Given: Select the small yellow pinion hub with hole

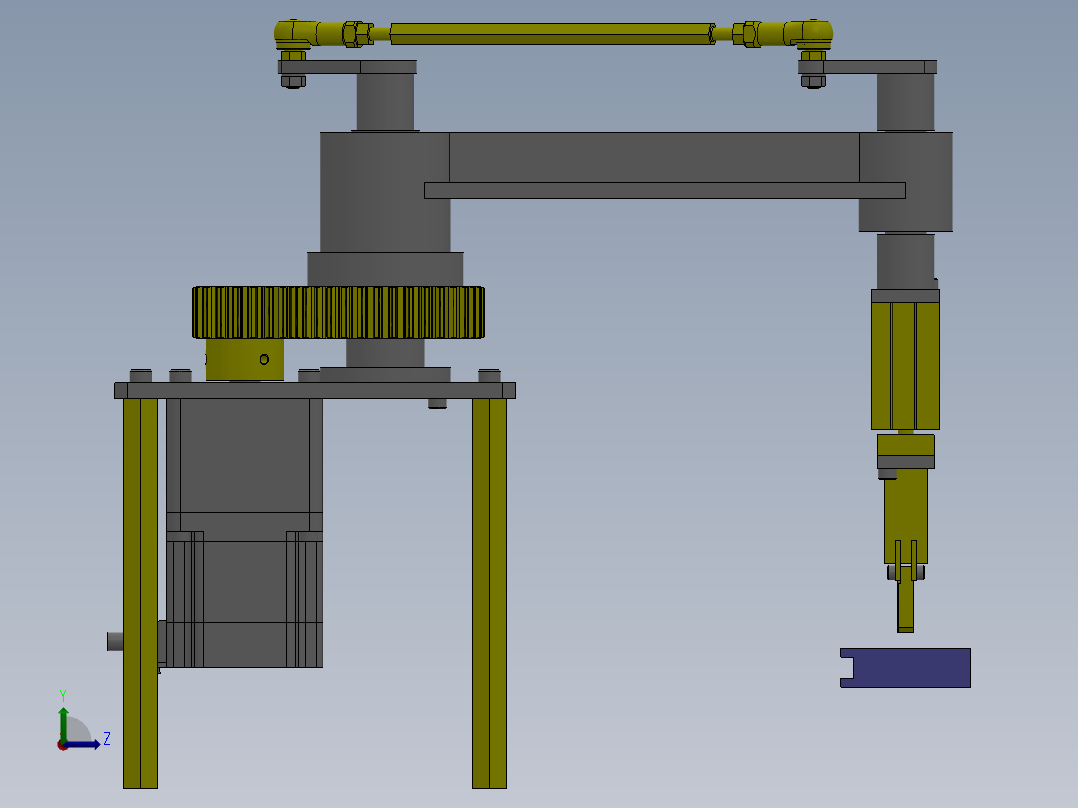Looking at the screenshot, I should click(x=245, y=359).
